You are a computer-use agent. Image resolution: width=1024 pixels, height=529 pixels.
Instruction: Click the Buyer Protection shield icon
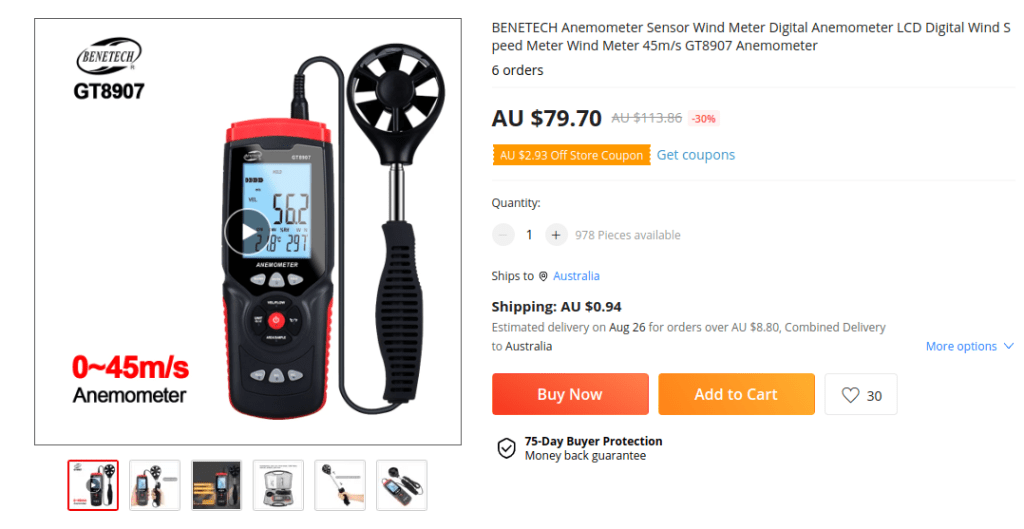coord(507,448)
